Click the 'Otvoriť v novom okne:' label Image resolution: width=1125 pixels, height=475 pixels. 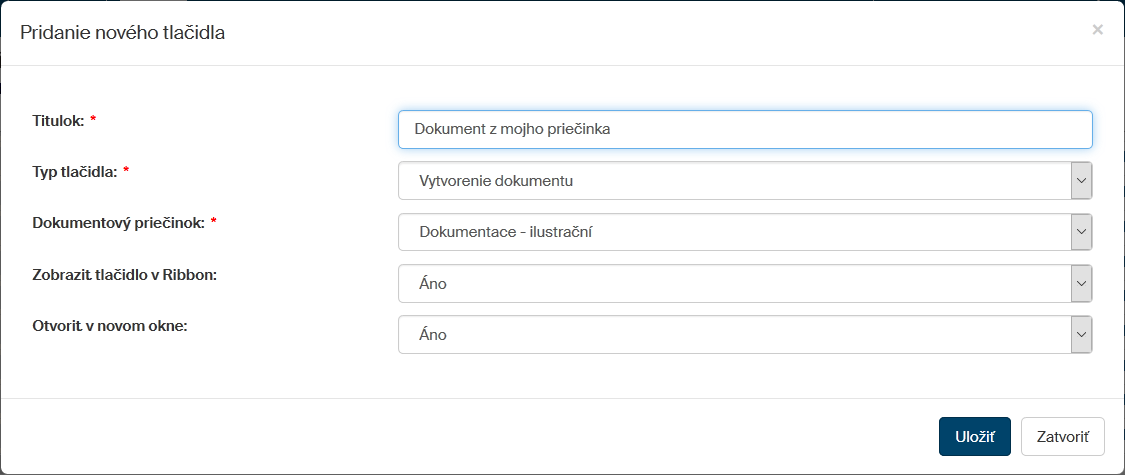110,326
